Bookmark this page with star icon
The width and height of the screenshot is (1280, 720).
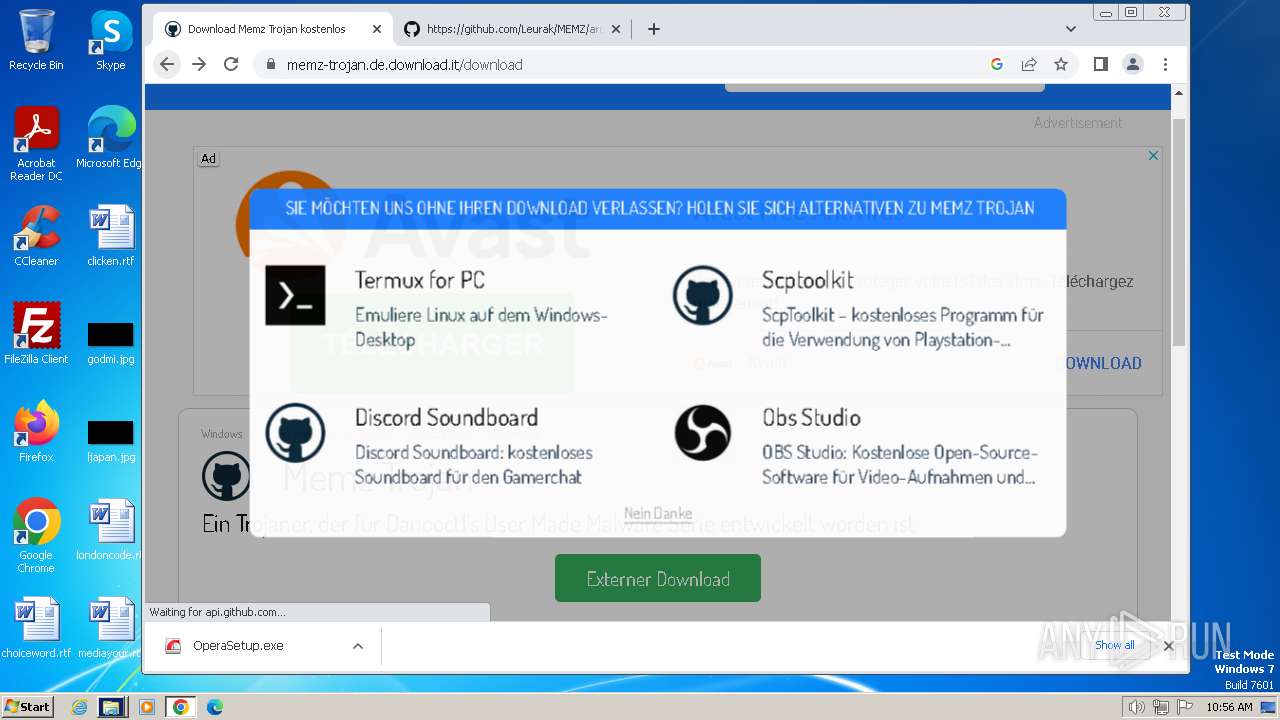point(1061,64)
